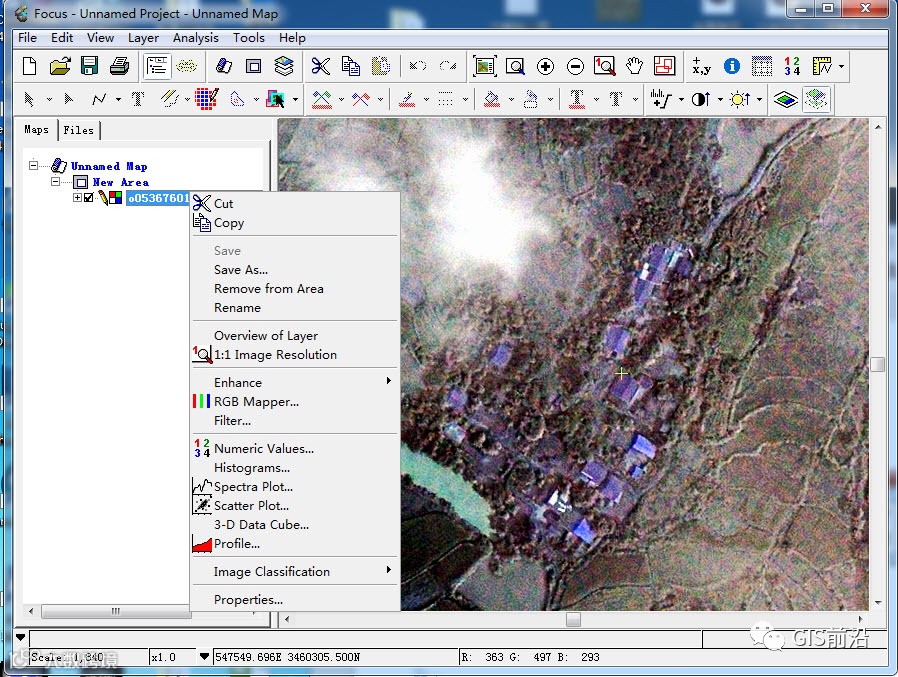This screenshot has height=677, width=898.
Task: Expand the o05367601 layer tree node
Action: point(78,198)
